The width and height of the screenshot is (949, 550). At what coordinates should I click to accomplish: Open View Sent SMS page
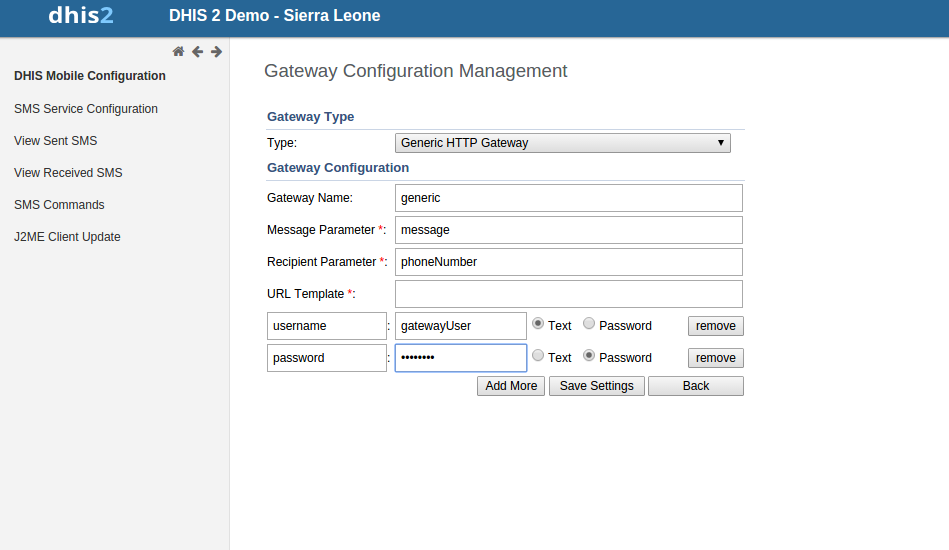[56, 141]
